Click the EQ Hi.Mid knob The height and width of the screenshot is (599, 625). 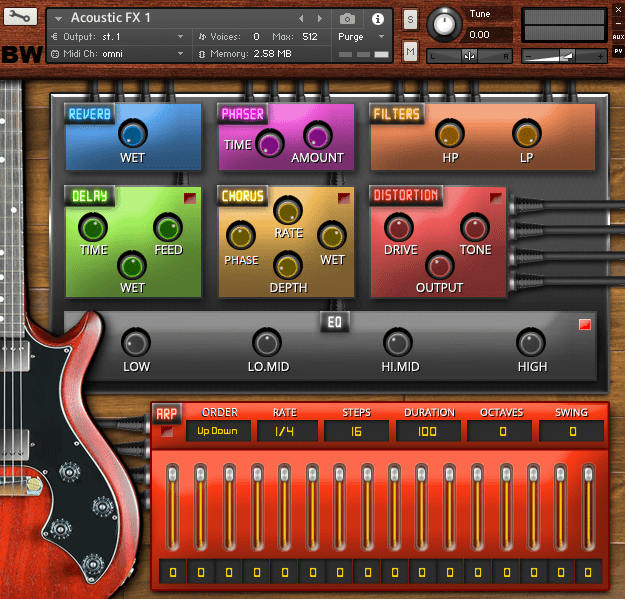(398, 343)
